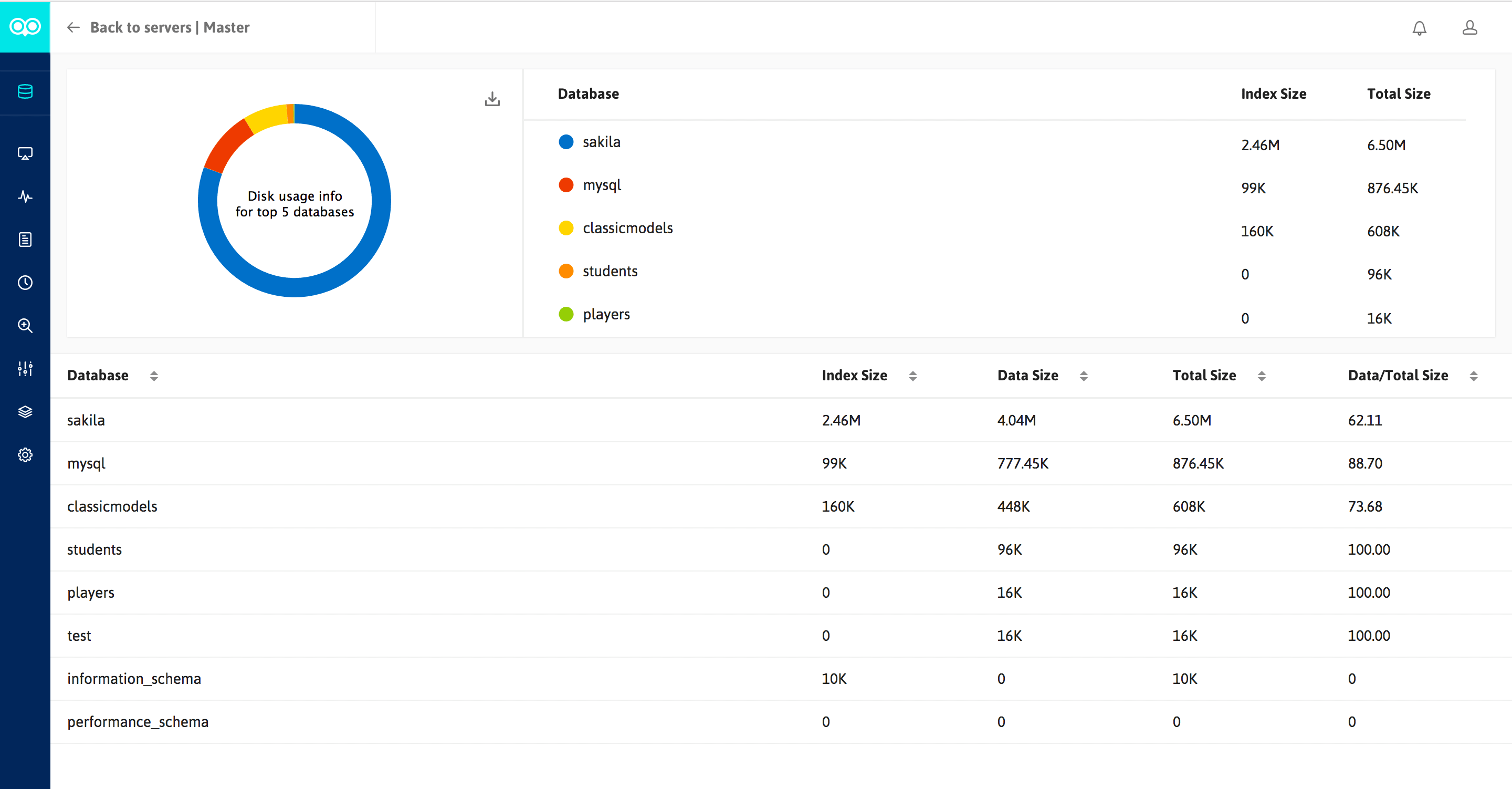Select the layers/nodes icon in sidebar
The width and height of the screenshot is (1512, 789).
[25, 411]
